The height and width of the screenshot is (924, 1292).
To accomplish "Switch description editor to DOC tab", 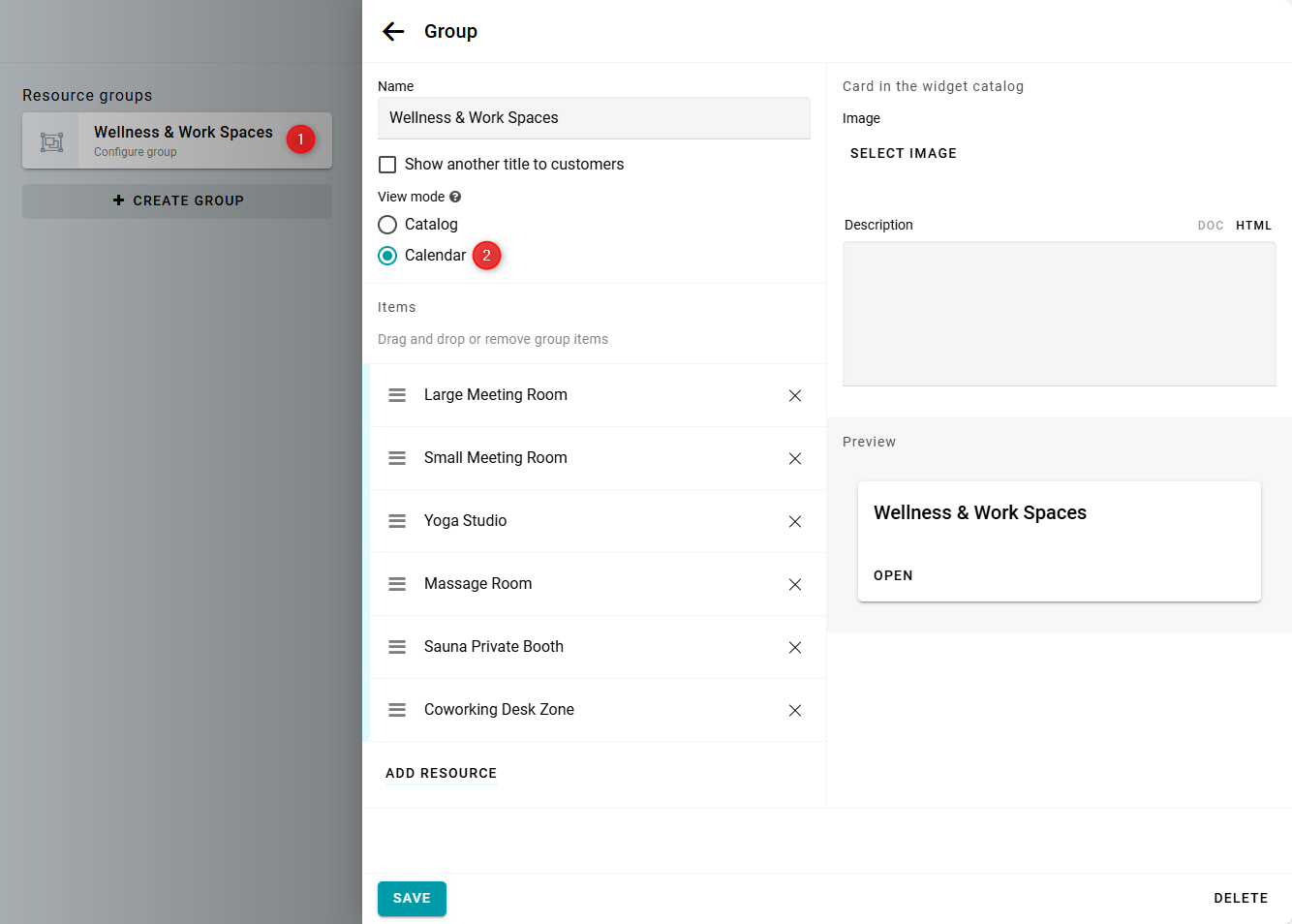I will point(1210,226).
